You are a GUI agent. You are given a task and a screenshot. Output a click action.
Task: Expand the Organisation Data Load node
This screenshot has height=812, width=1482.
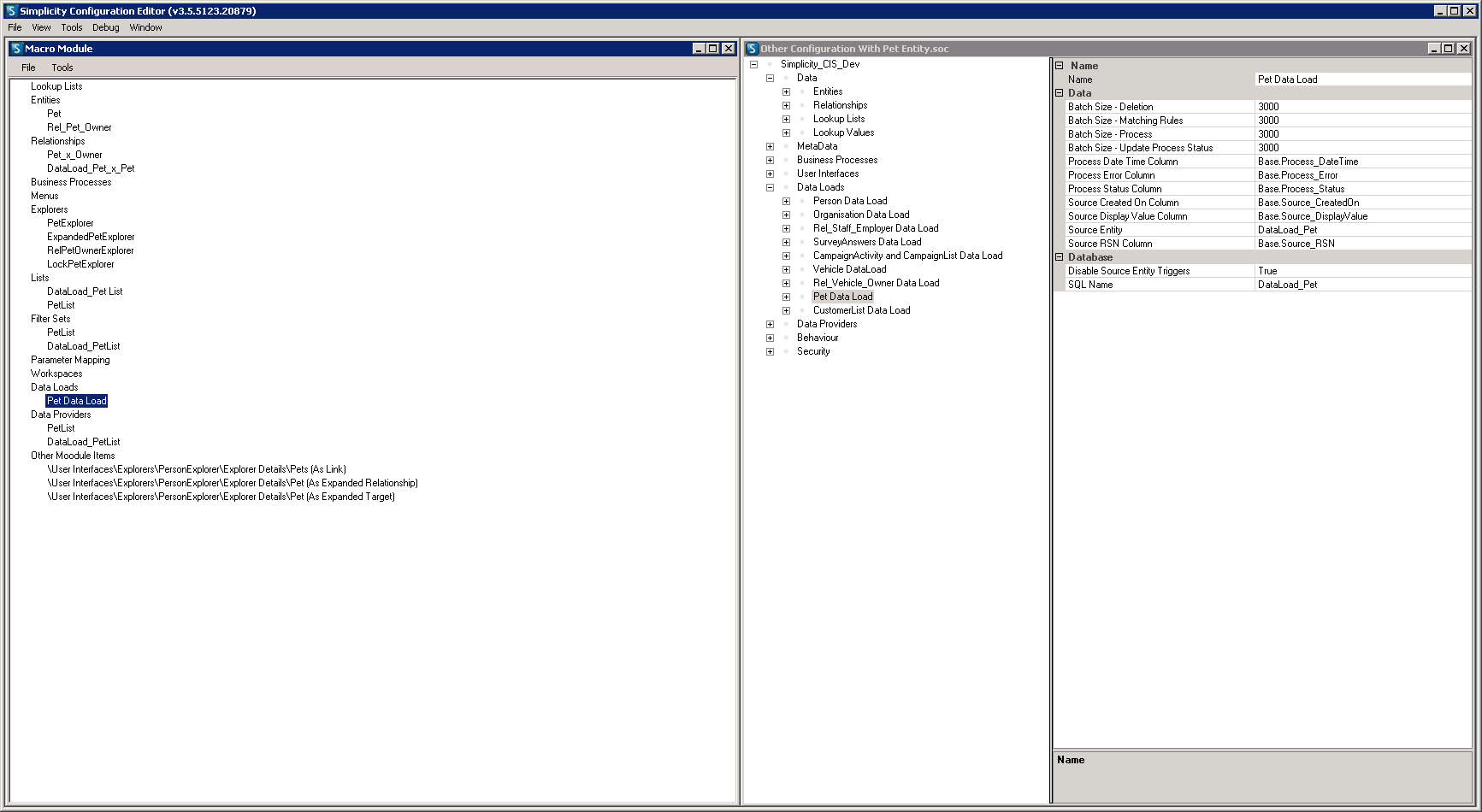[786, 215]
